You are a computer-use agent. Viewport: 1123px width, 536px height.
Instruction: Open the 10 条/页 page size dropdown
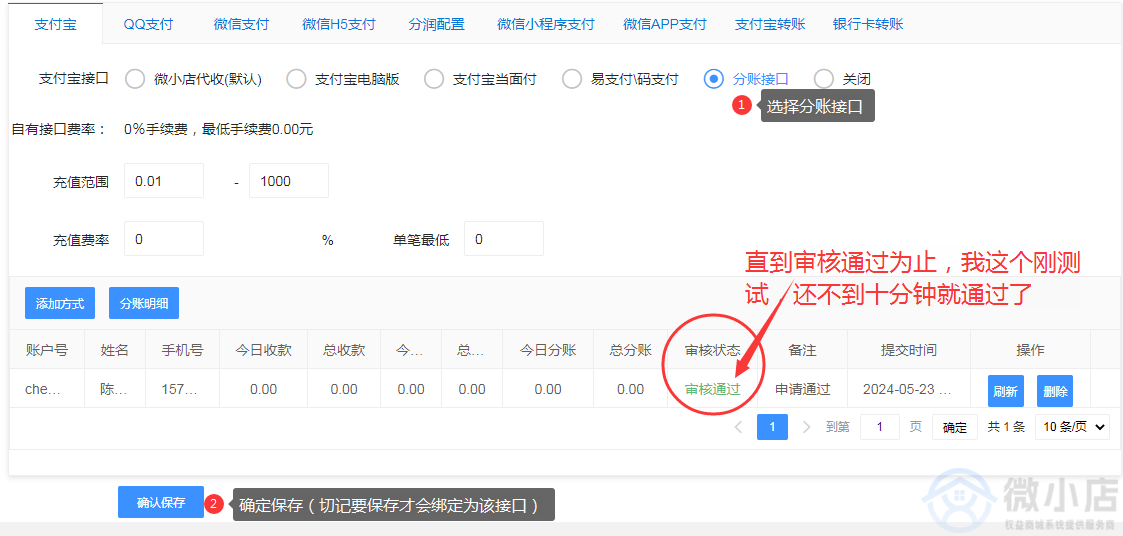[x=1074, y=427]
